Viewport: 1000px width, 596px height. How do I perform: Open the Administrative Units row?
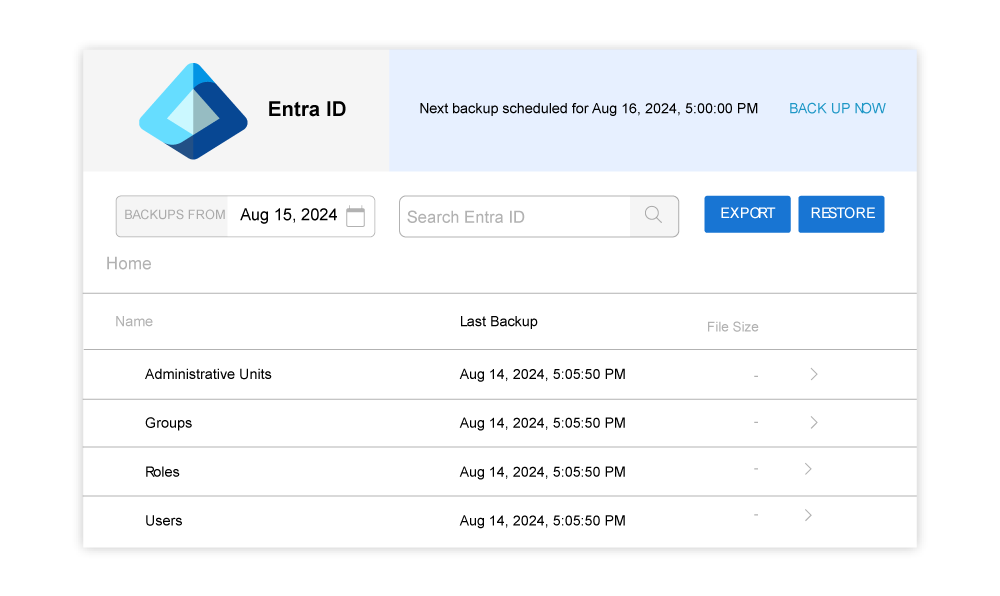coord(500,374)
